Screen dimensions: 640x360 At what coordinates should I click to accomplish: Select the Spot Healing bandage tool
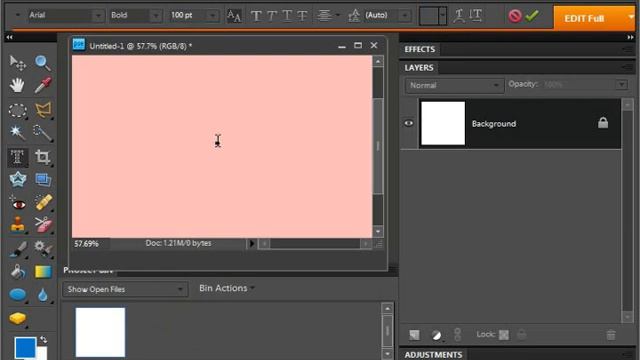(x=43, y=202)
